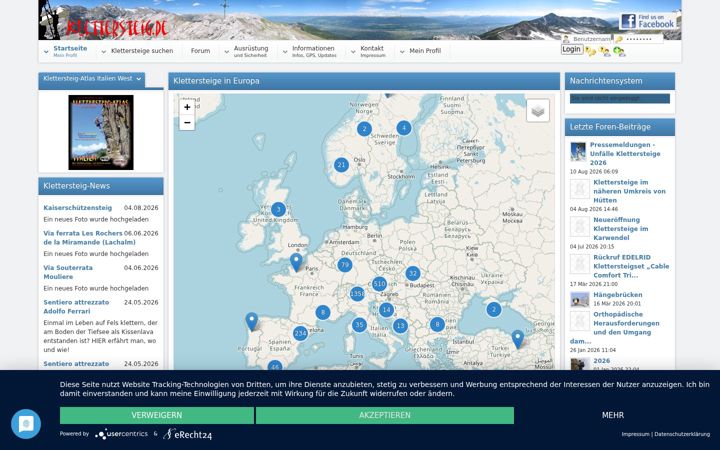
Task: Click AKZEPTIEREN to accept tracking
Action: click(385, 415)
